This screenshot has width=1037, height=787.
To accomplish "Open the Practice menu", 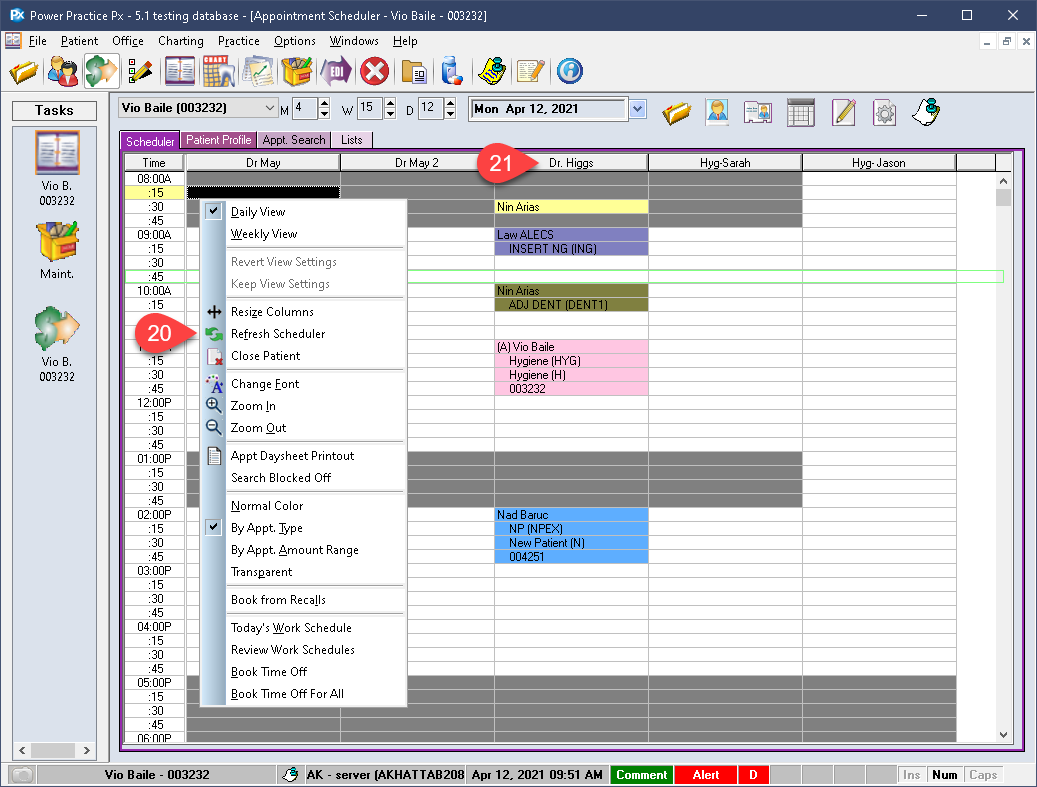I will click(239, 41).
